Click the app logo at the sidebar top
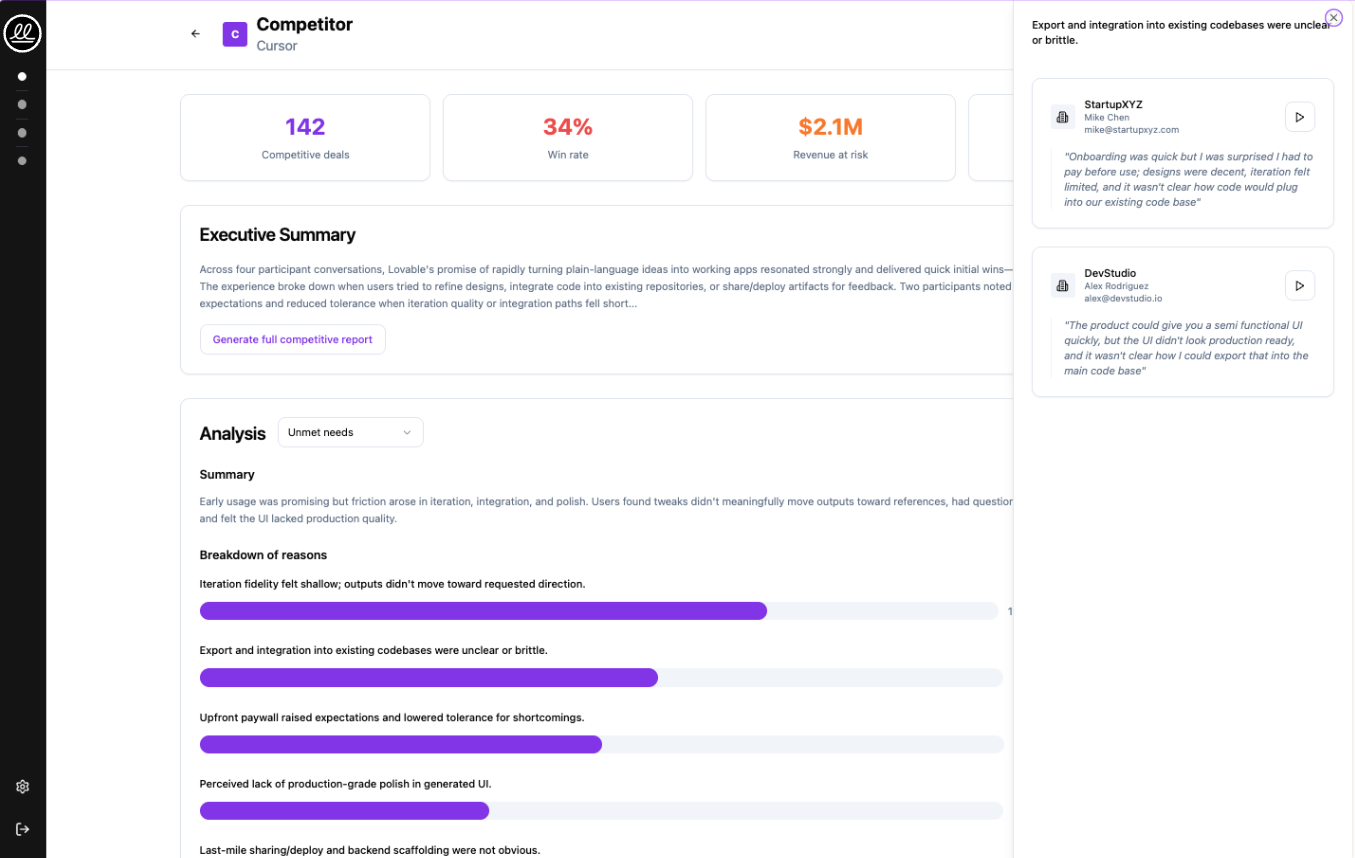 pos(22,33)
